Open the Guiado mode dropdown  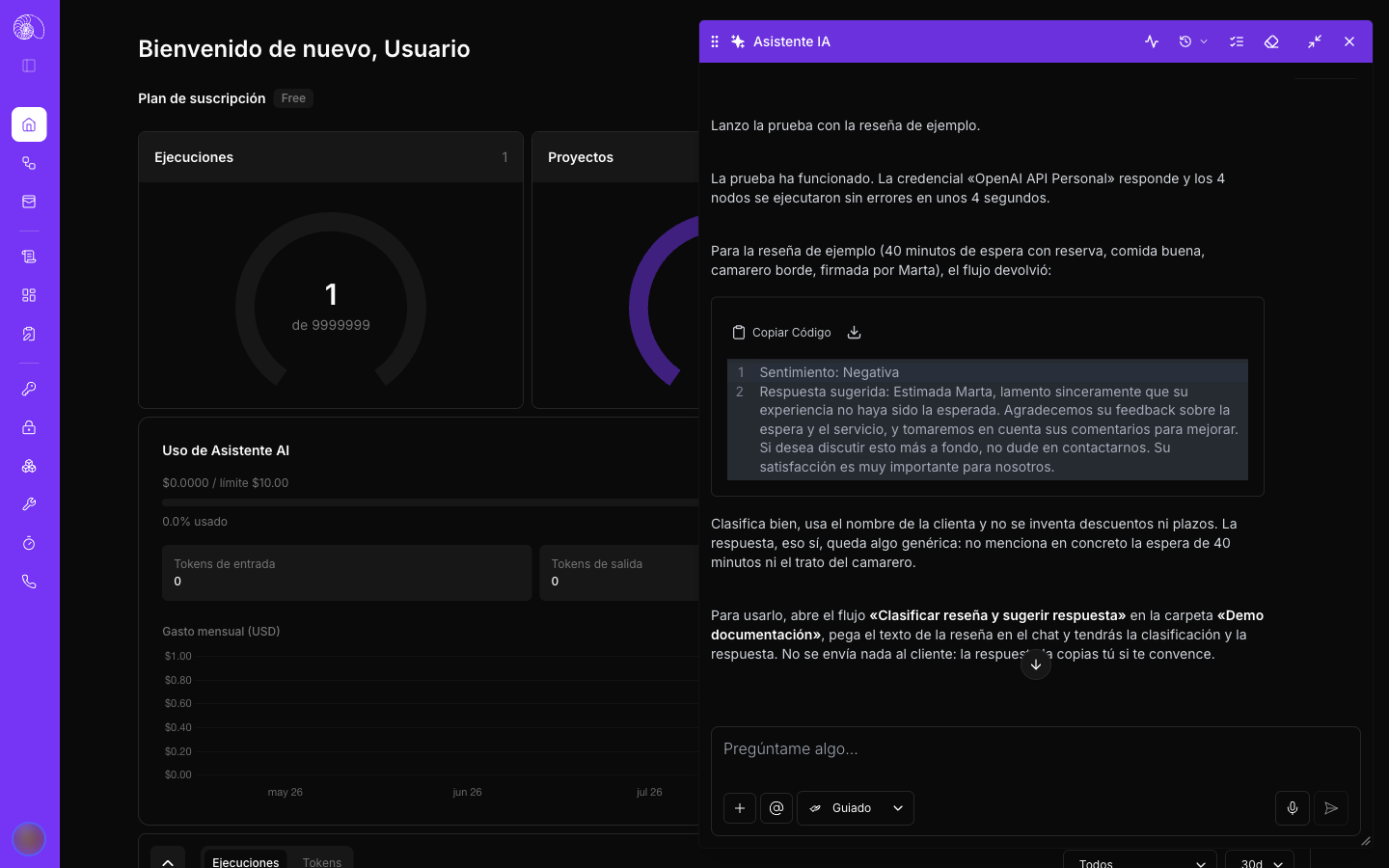(856, 808)
